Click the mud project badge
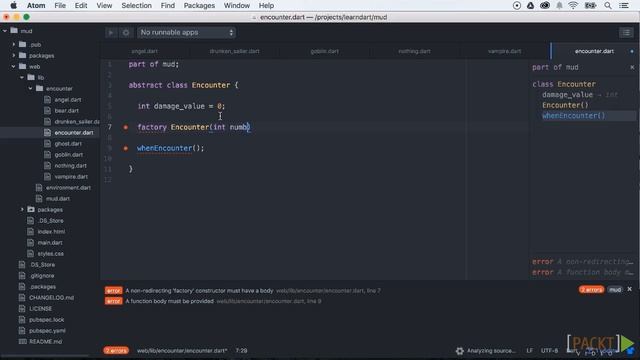The image size is (640, 360). click(x=615, y=290)
